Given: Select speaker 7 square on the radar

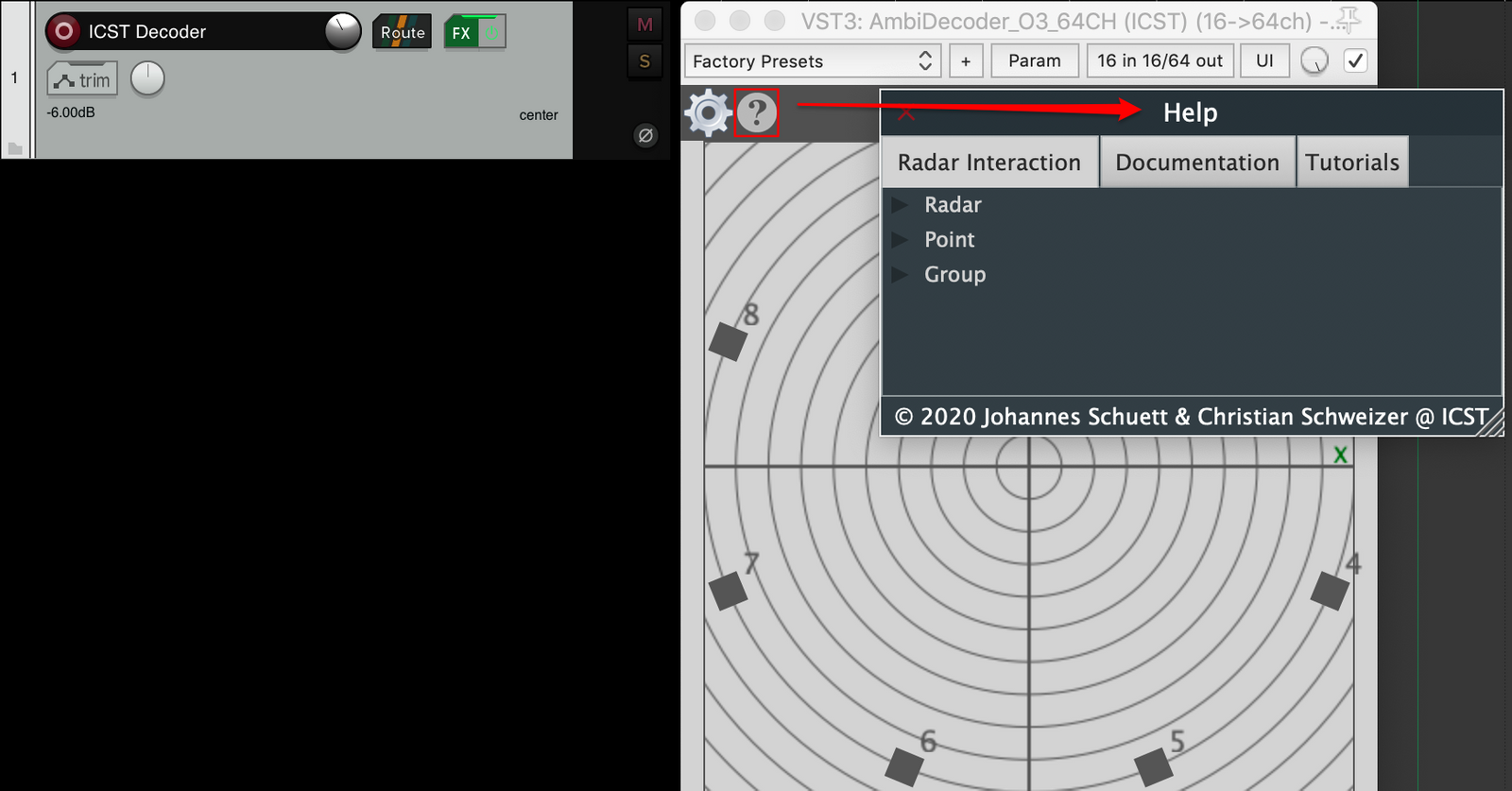Looking at the screenshot, I should (728, 591).
